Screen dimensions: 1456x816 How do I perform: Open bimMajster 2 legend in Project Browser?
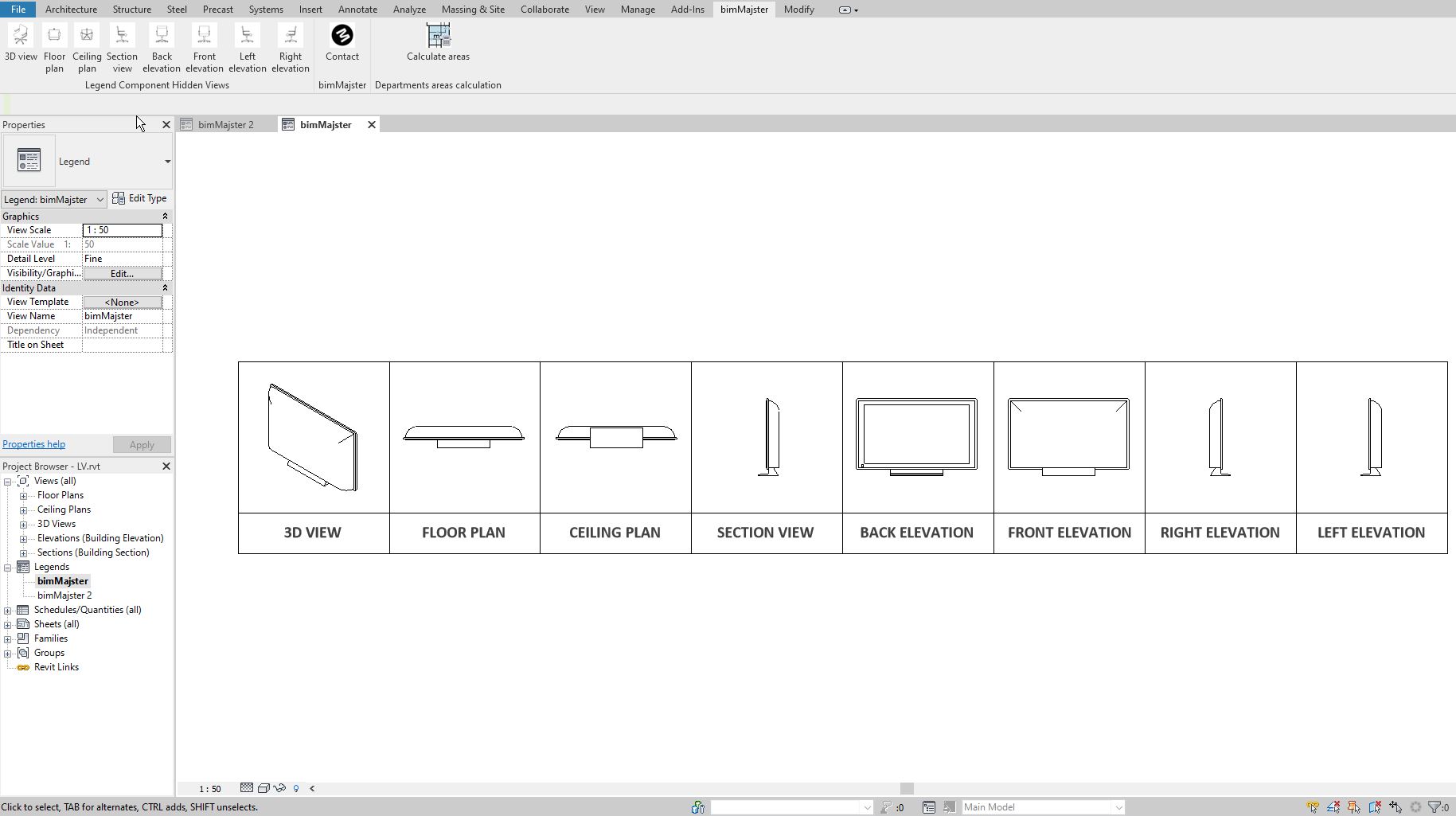(x=64, y=595)
